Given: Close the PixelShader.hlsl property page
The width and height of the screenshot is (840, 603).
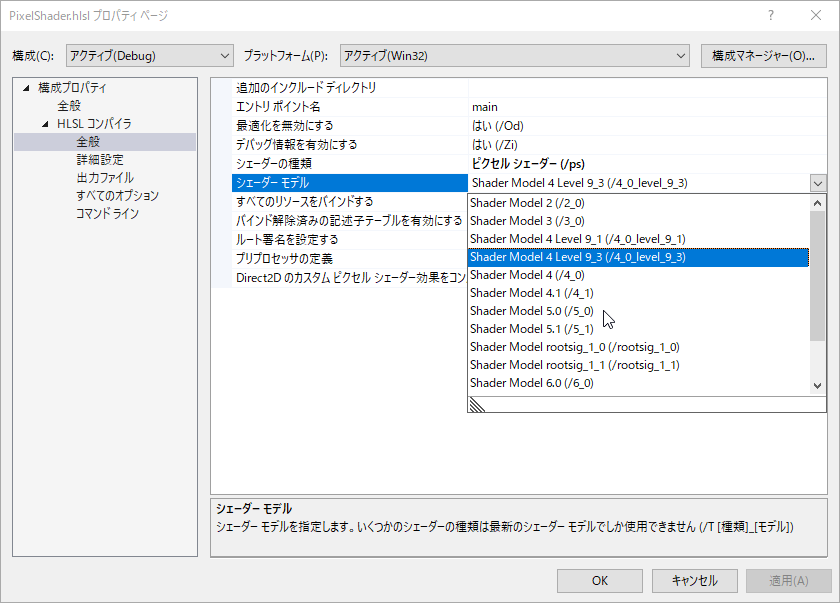Looking at the screenshot, I should [816, 16].
